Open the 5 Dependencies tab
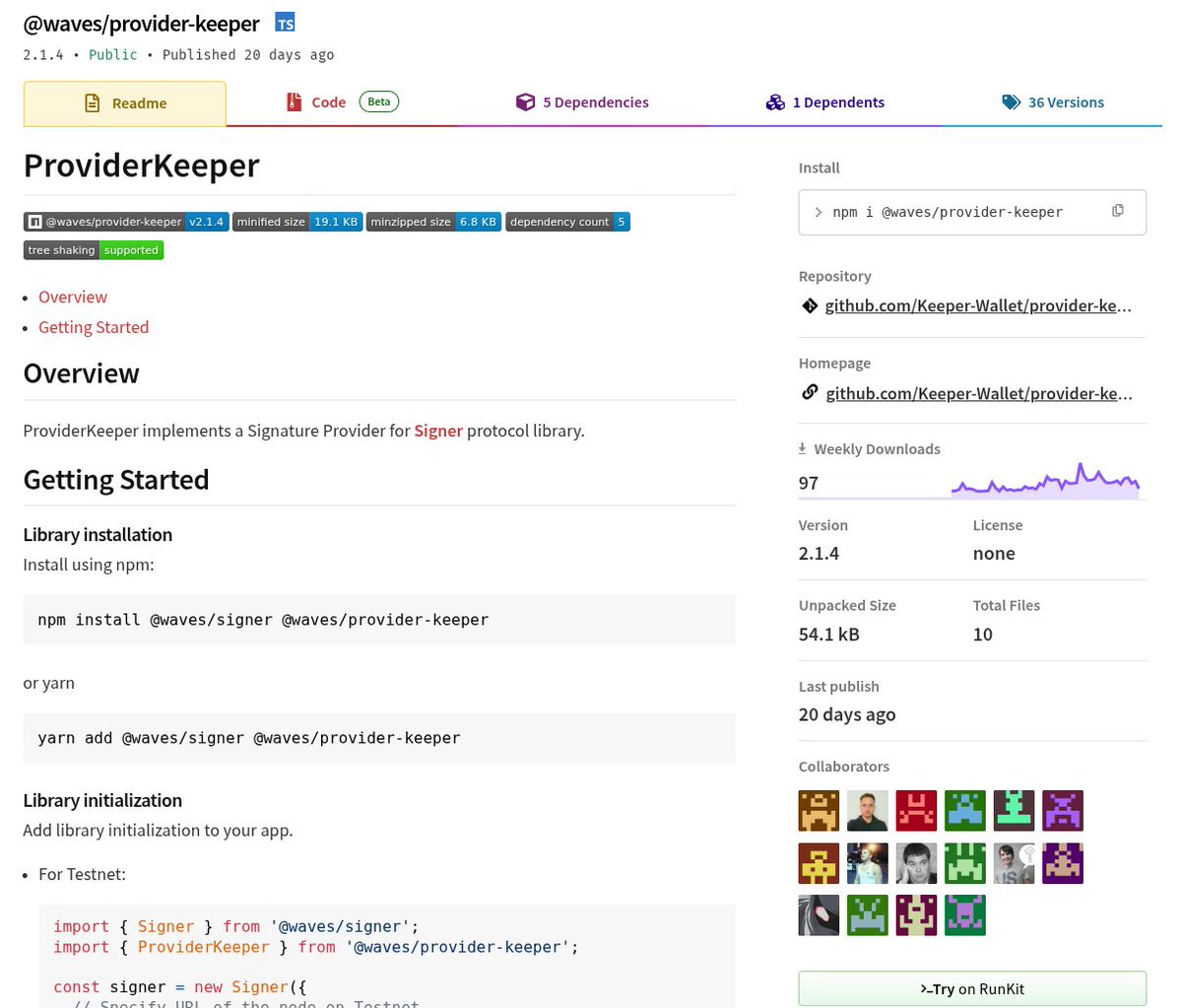The width and height of the screenshot is (1182, 1008). (582, 102)
